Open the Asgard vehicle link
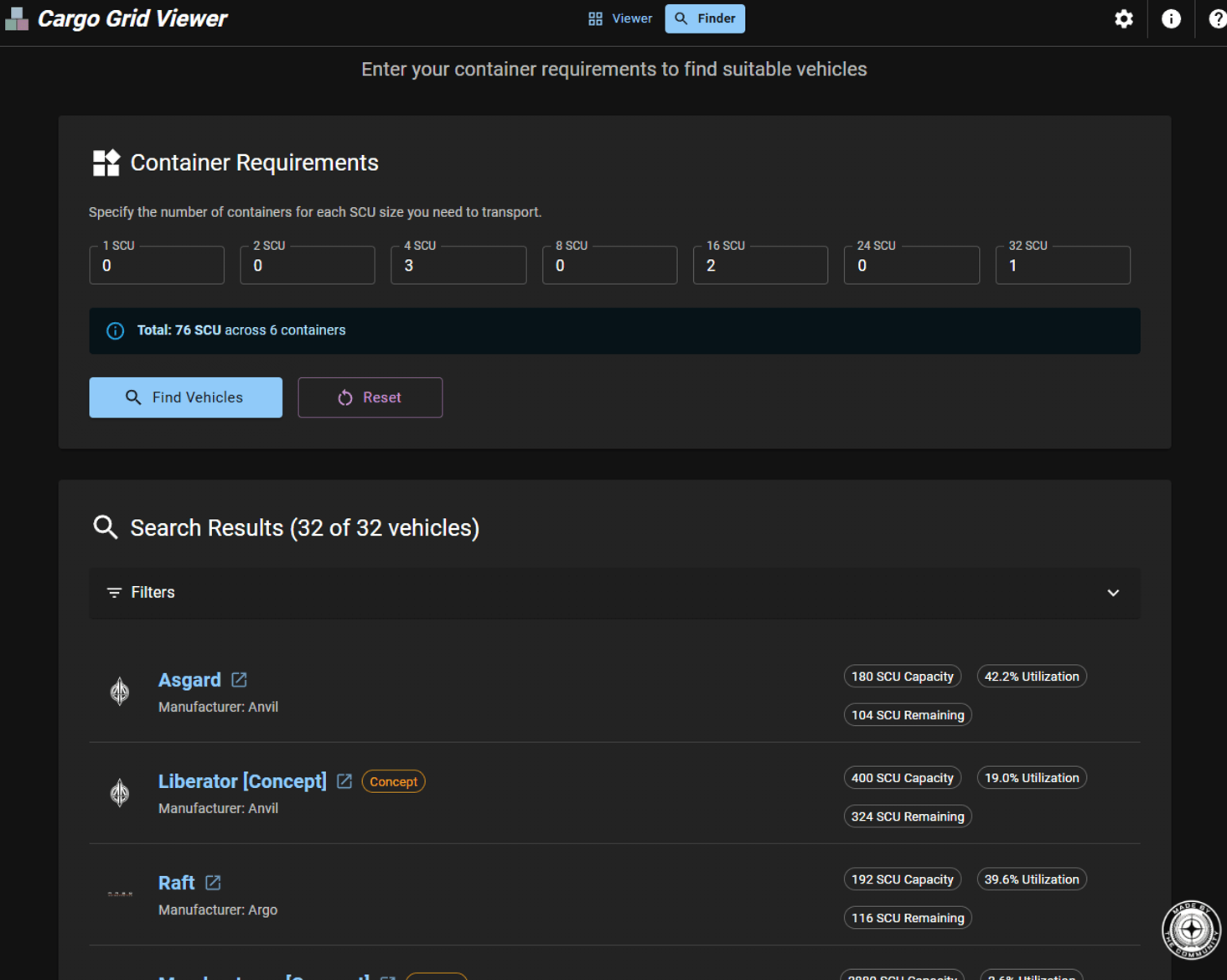1227x980 pixels. tap(189, 680)
